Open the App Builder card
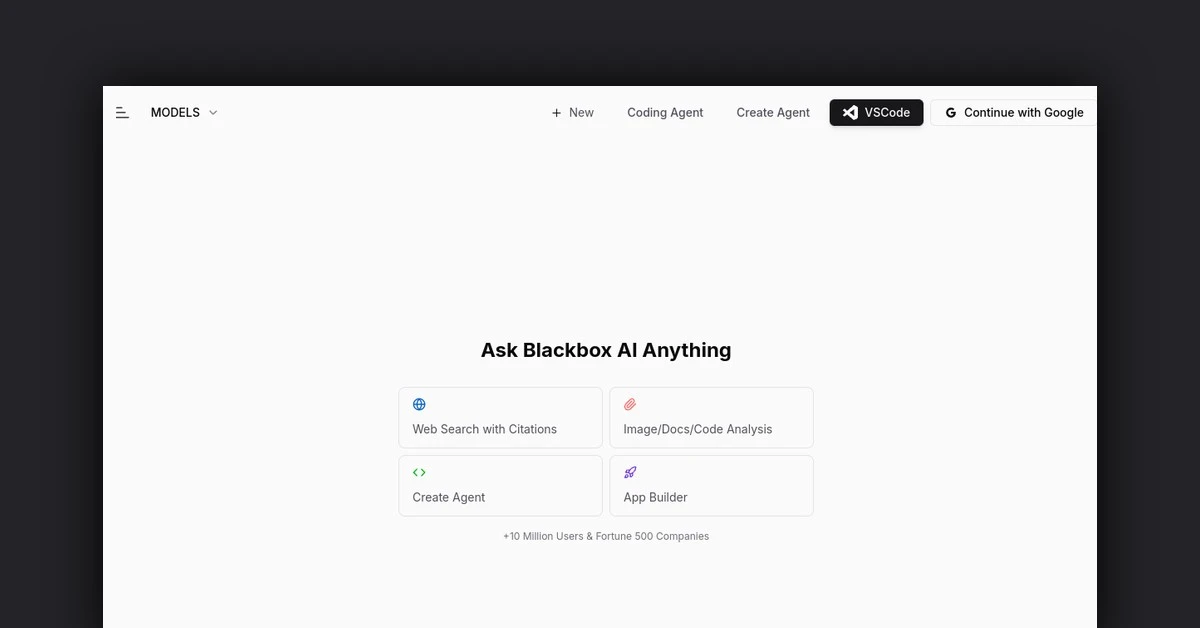The height and width of the screenshot is (628, 1200). pos(711,485)
